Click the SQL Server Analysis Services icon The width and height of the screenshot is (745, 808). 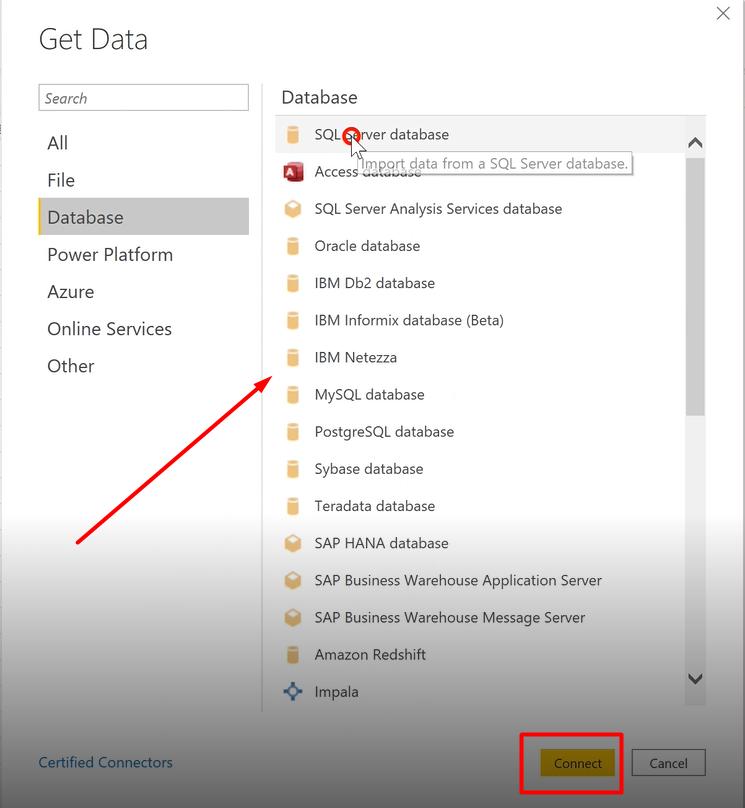click(295, 209)
